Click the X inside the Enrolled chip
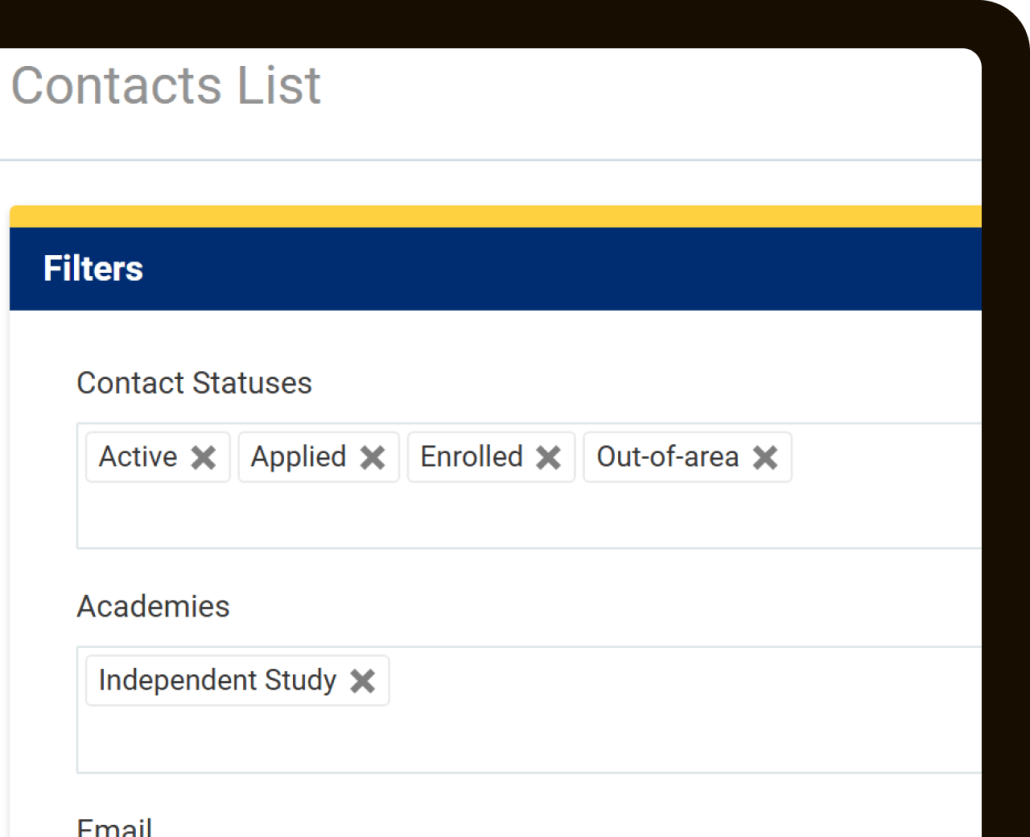 [547, 457]
